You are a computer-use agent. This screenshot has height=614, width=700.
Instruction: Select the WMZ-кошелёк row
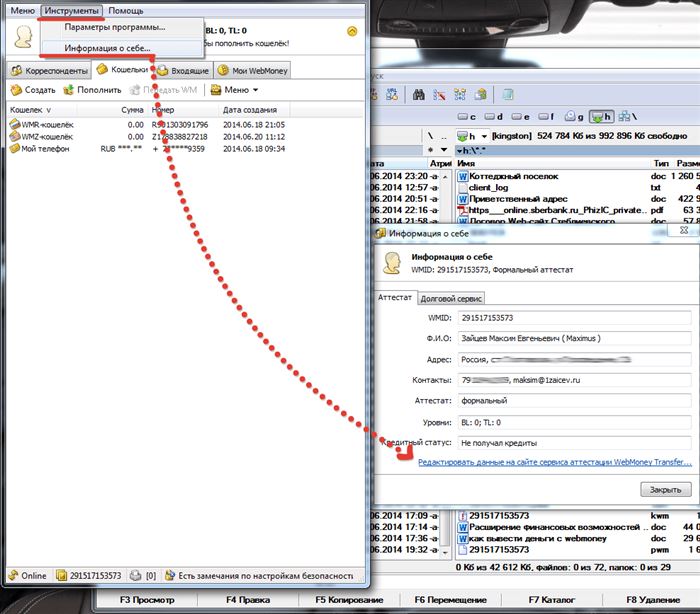click(147, 137)
